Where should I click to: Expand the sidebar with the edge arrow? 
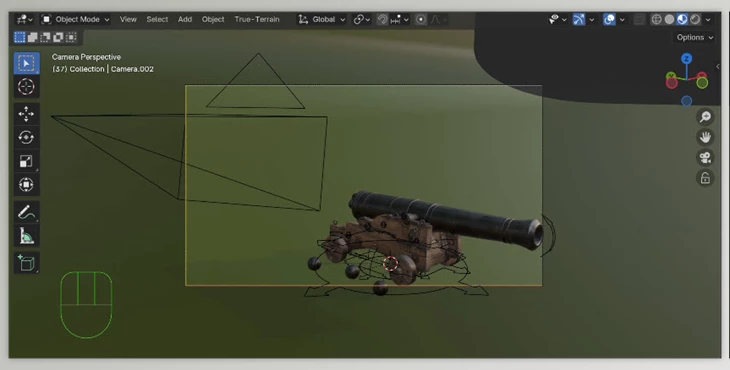717,67
